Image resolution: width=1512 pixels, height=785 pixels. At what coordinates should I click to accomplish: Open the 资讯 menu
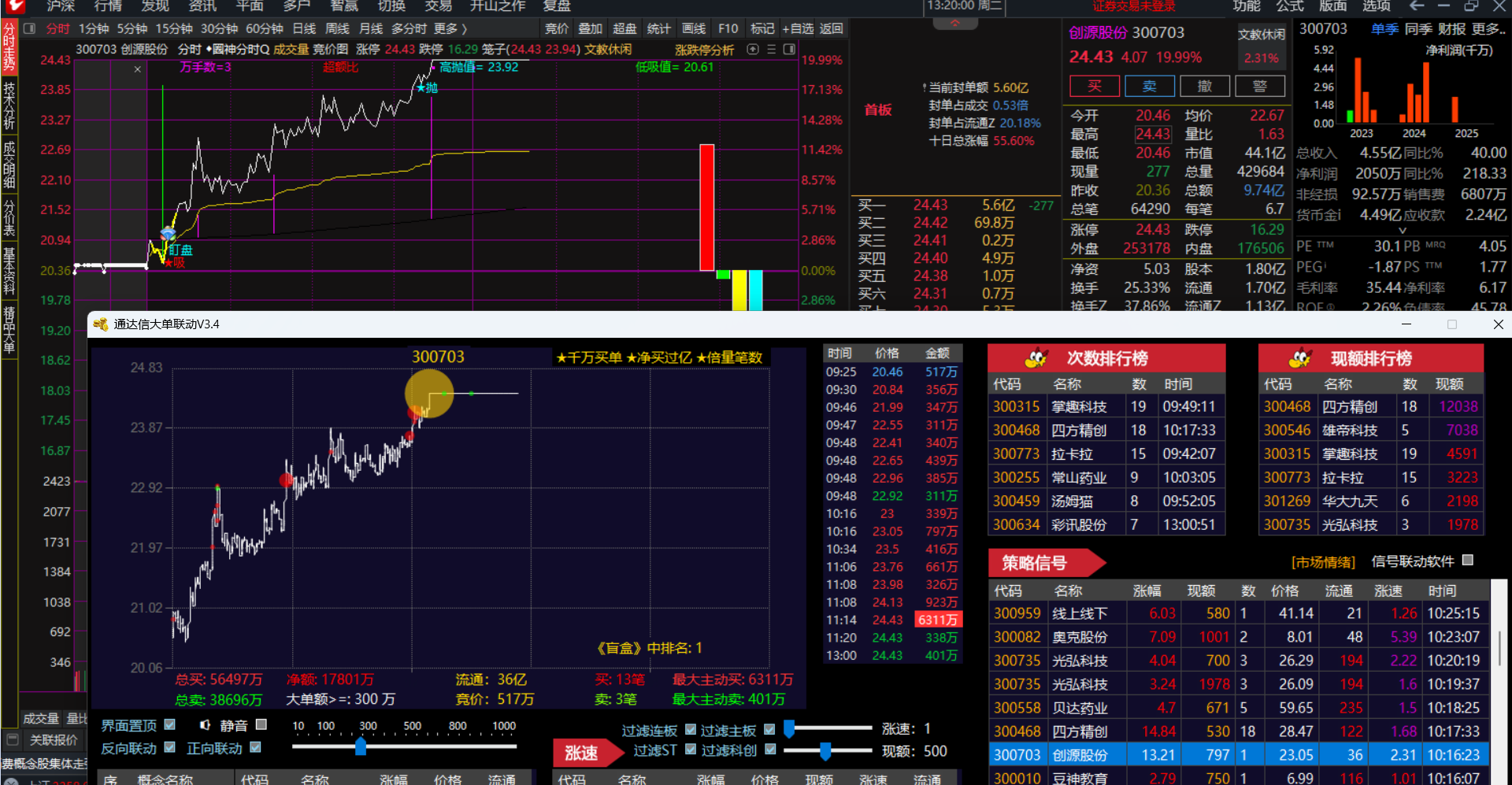[202, 6]
